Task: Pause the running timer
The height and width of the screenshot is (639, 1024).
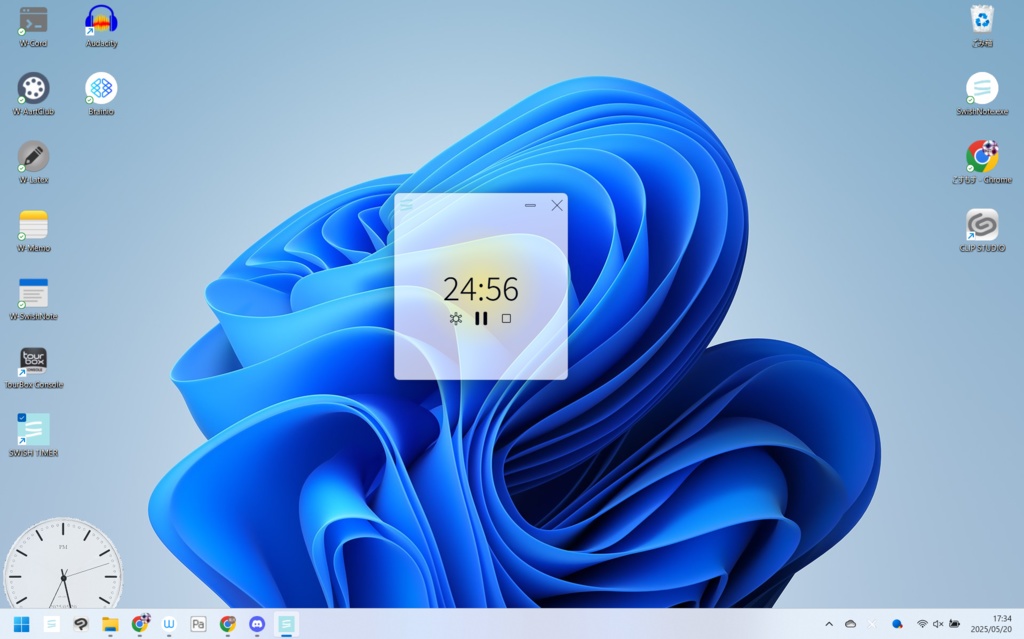Action: point(480,318)
